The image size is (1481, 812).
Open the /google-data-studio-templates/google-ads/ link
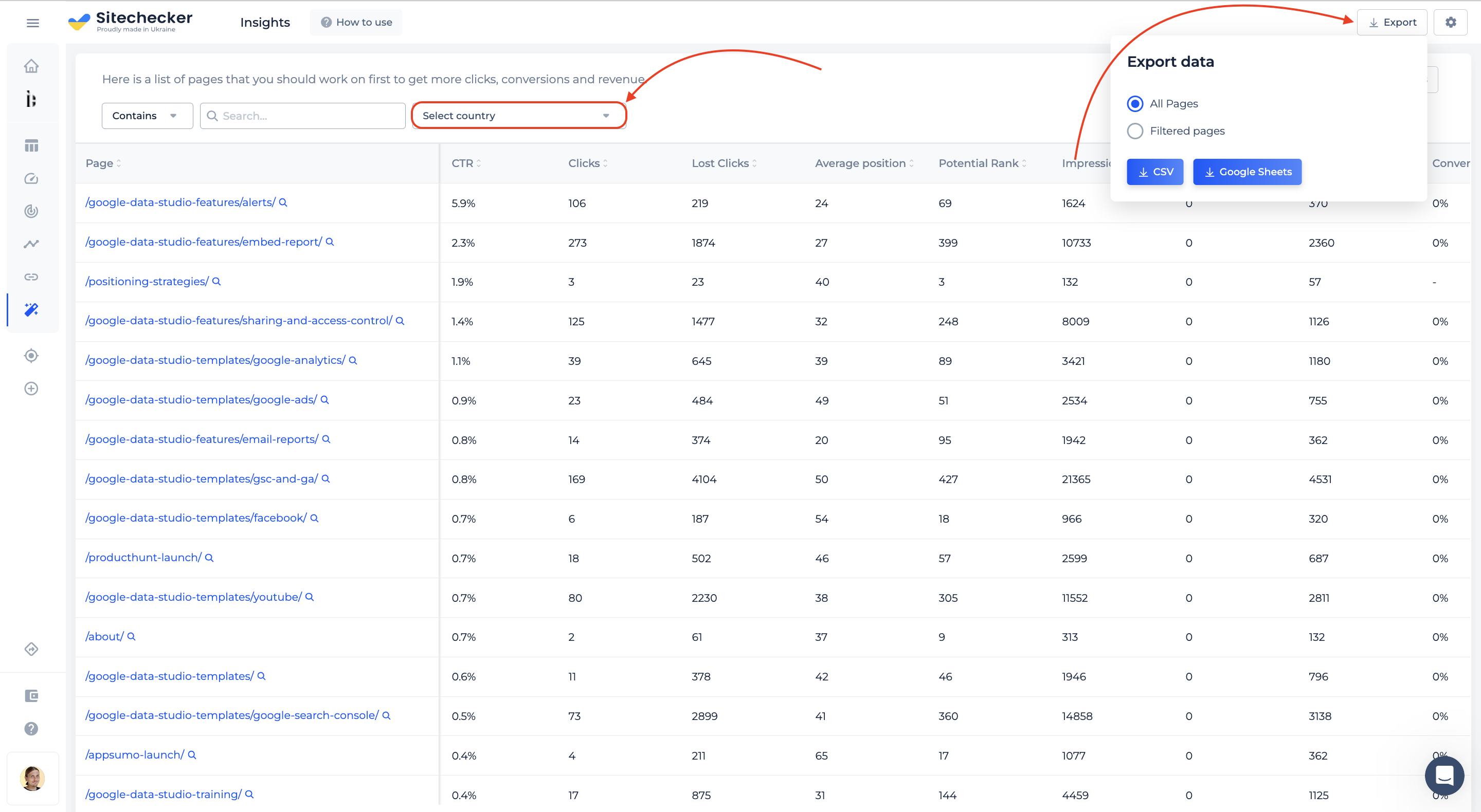pyautogui.click(x=201, y=400)
